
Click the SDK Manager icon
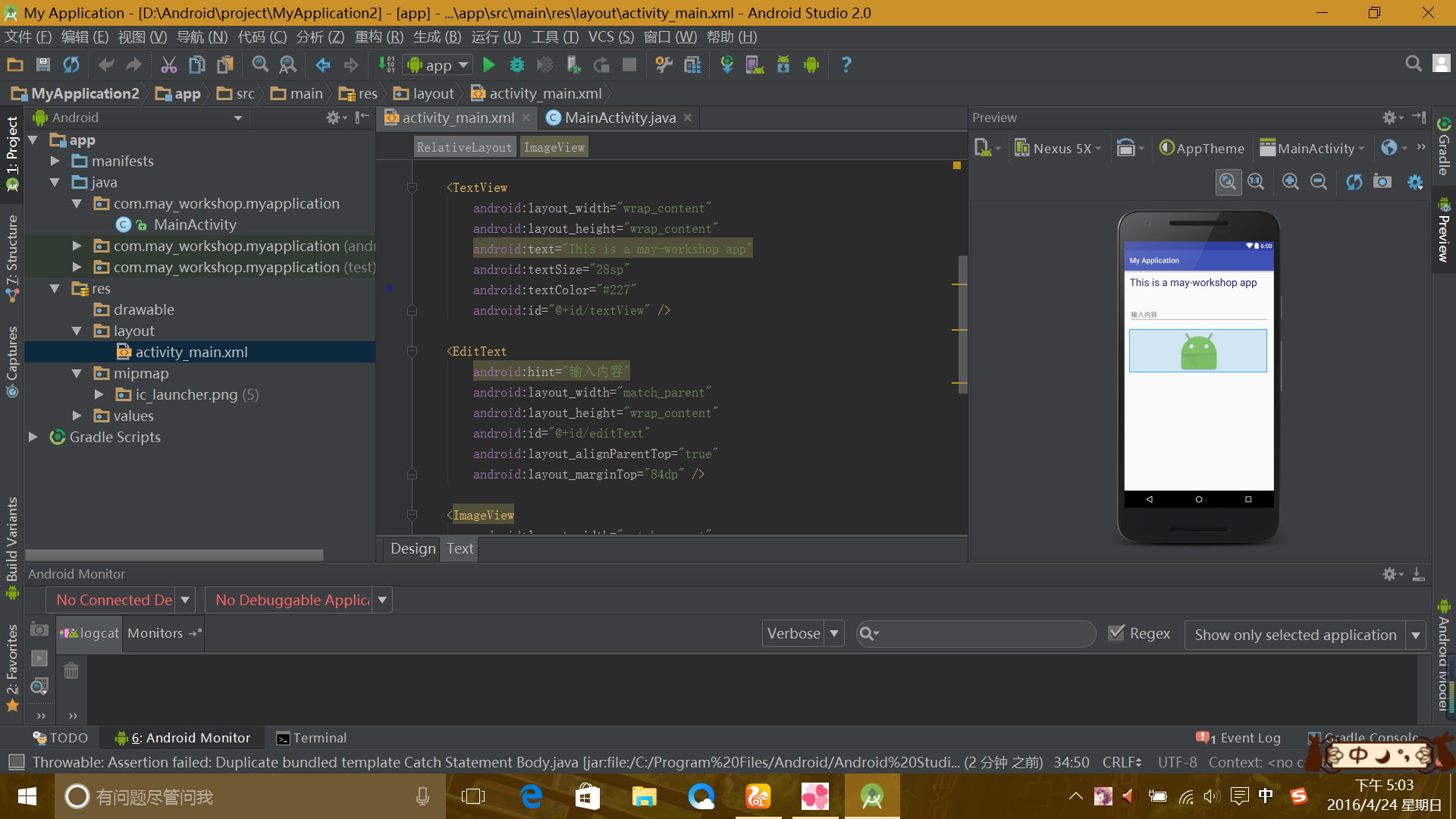click(785, 64)
